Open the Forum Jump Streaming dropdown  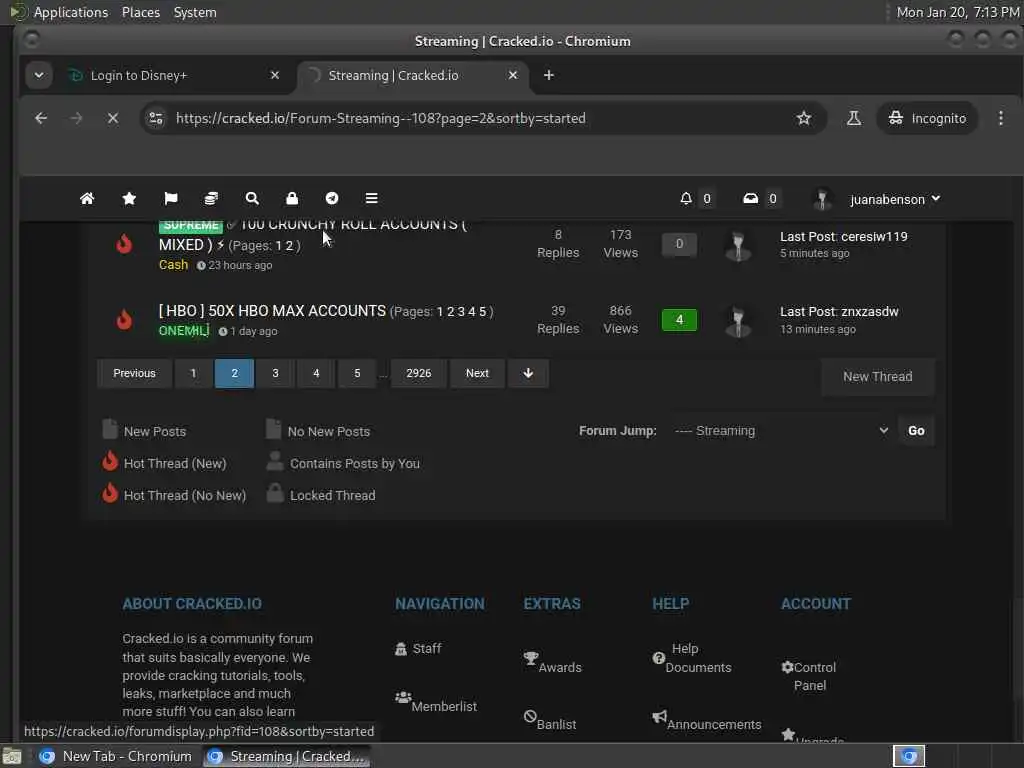[781, 431]
